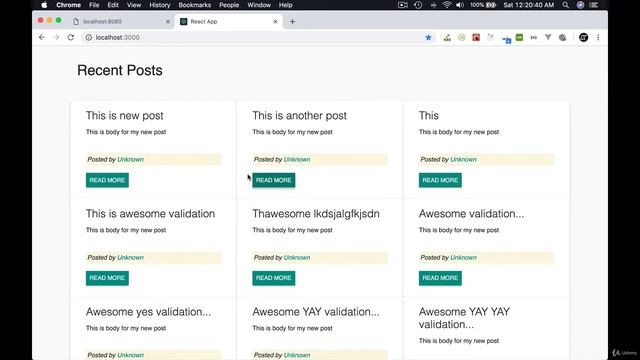Open the Bookmarks menu

click(x=194, y=5)
